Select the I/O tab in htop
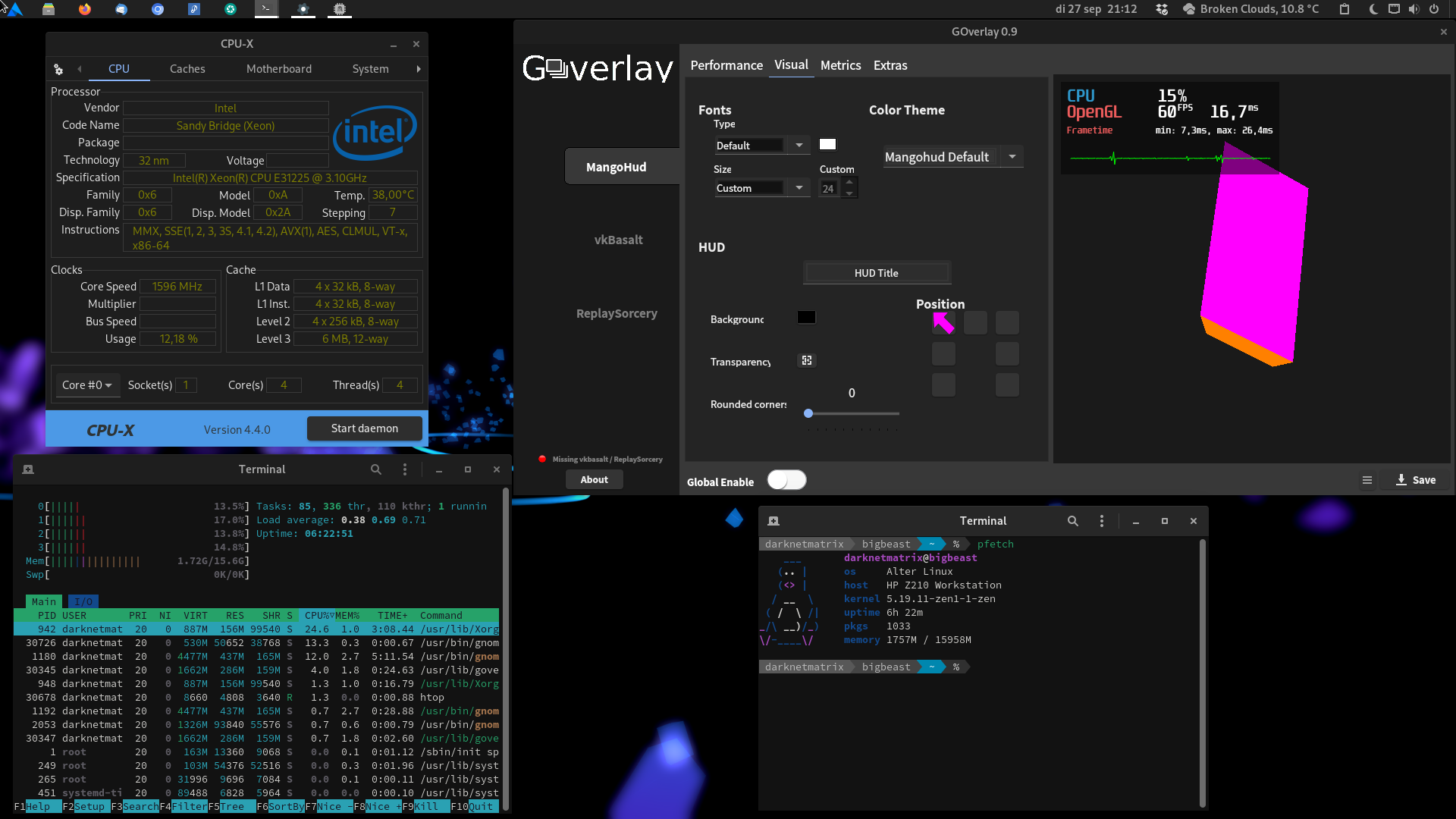This screenshot has width=1456, height=819. point(83,601)
